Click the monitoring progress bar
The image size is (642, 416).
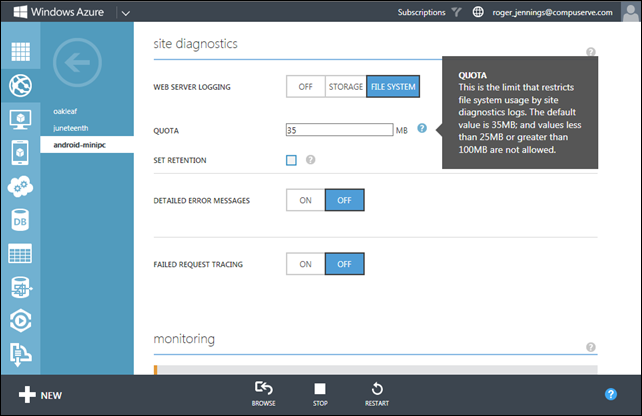click(375, 370)
